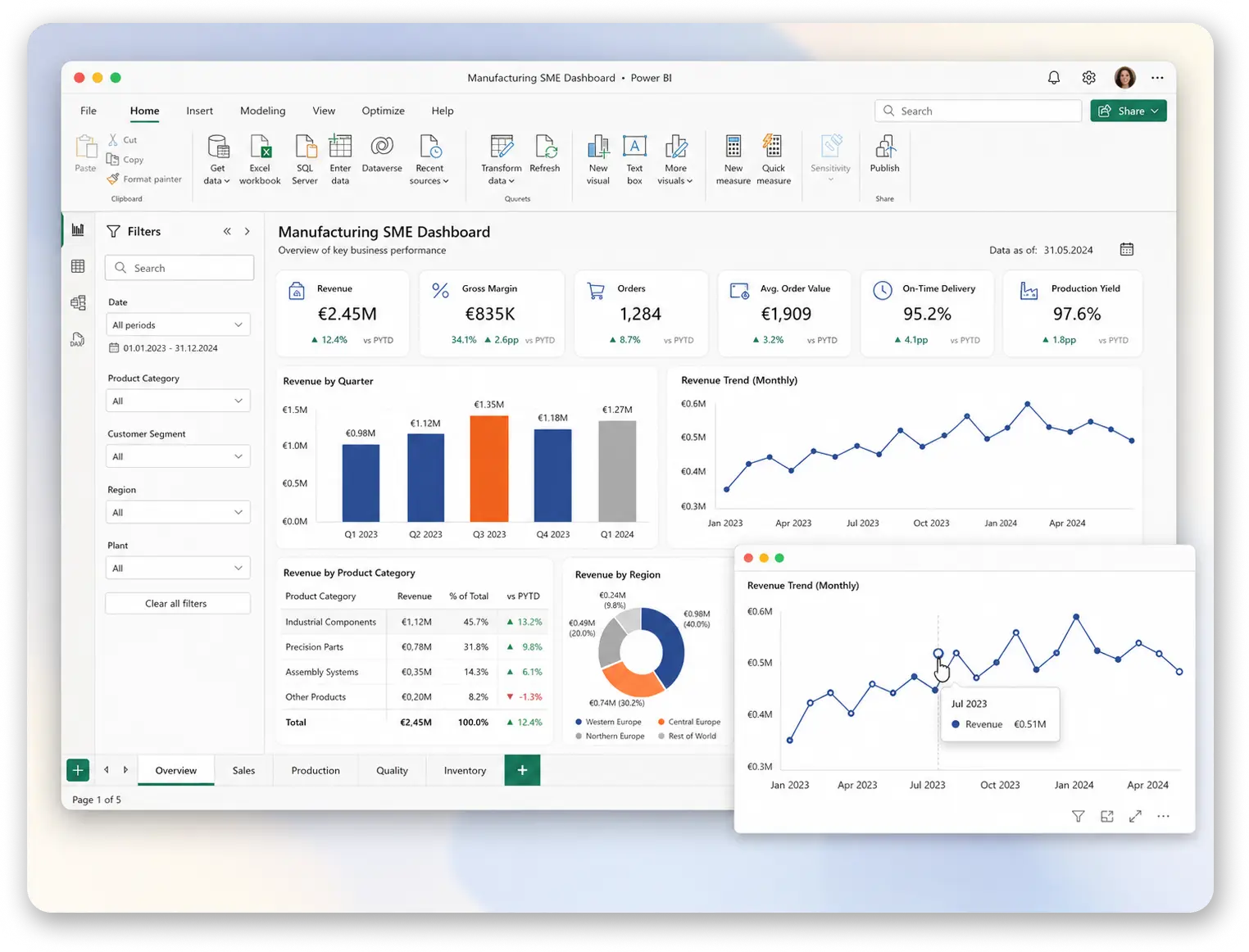Screen dimensions: 1249x952
Task: Open the settings gear in title bar
Action: pos(1088,78)
